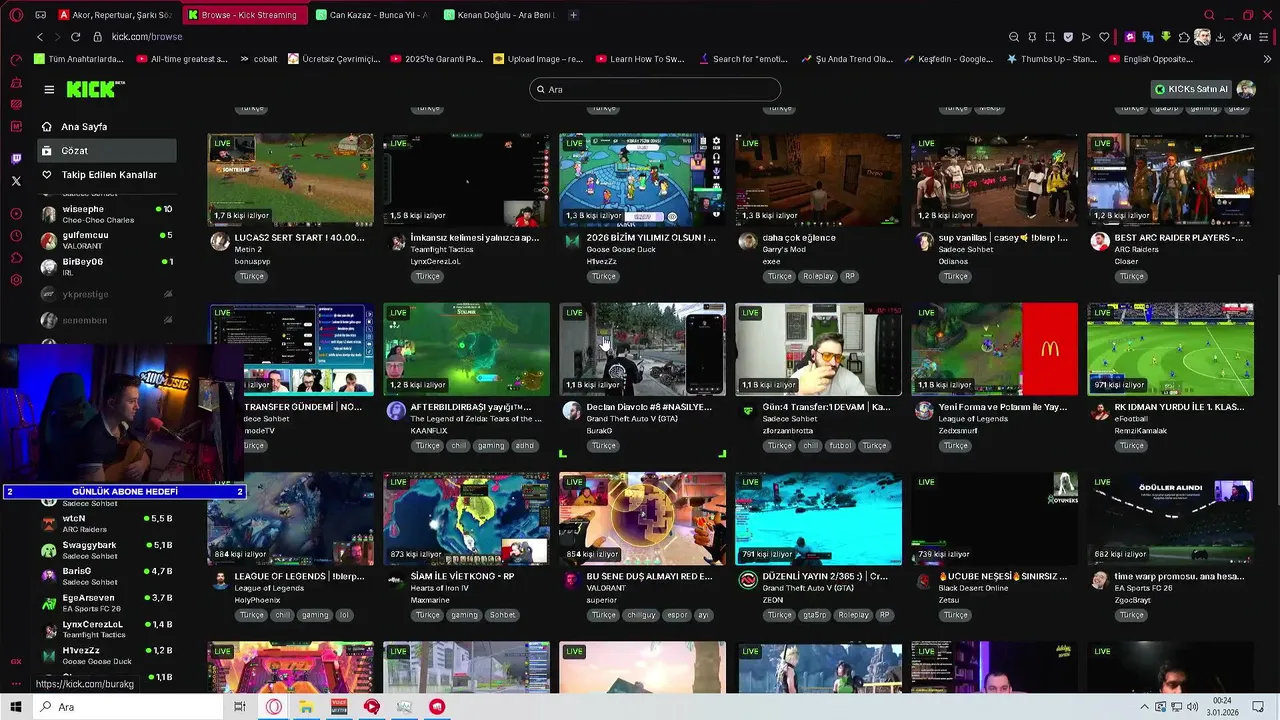
Task: Click the KICK logo
Action: pyautogui.click(x=93, y=89)
